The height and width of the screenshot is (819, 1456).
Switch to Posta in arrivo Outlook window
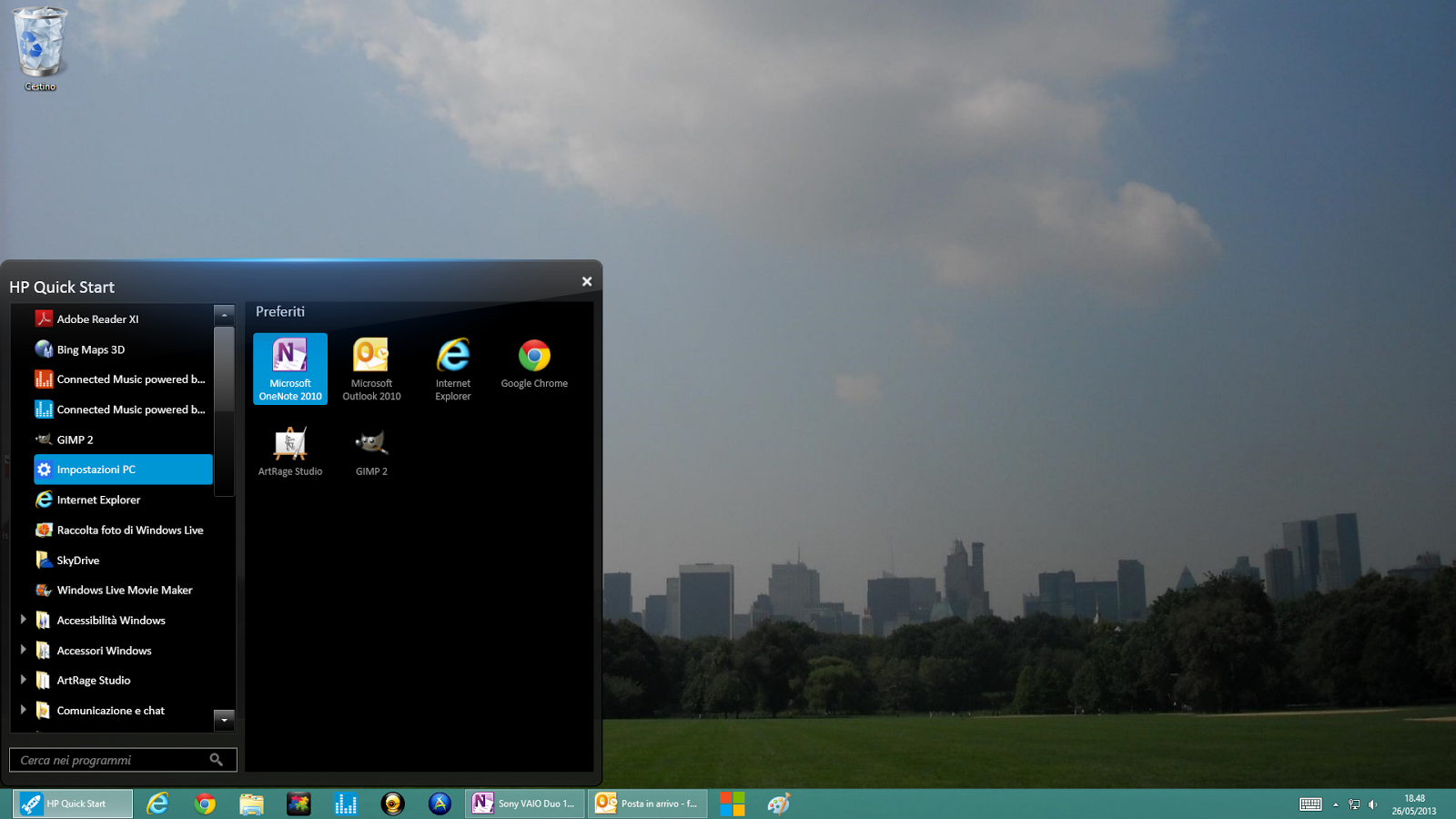click(647, 804)
